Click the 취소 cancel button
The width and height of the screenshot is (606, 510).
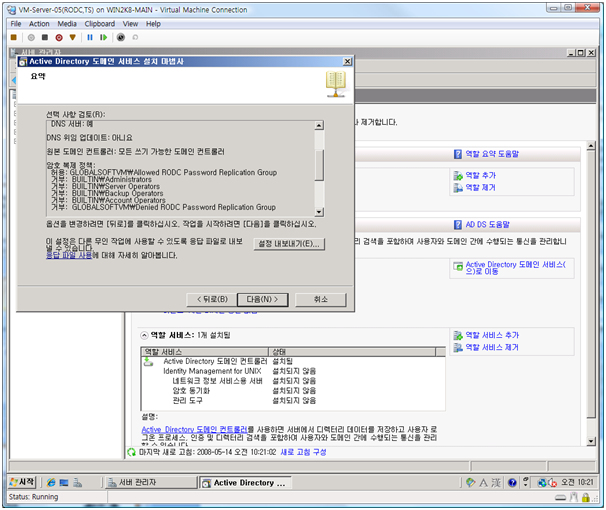[320, 299]
